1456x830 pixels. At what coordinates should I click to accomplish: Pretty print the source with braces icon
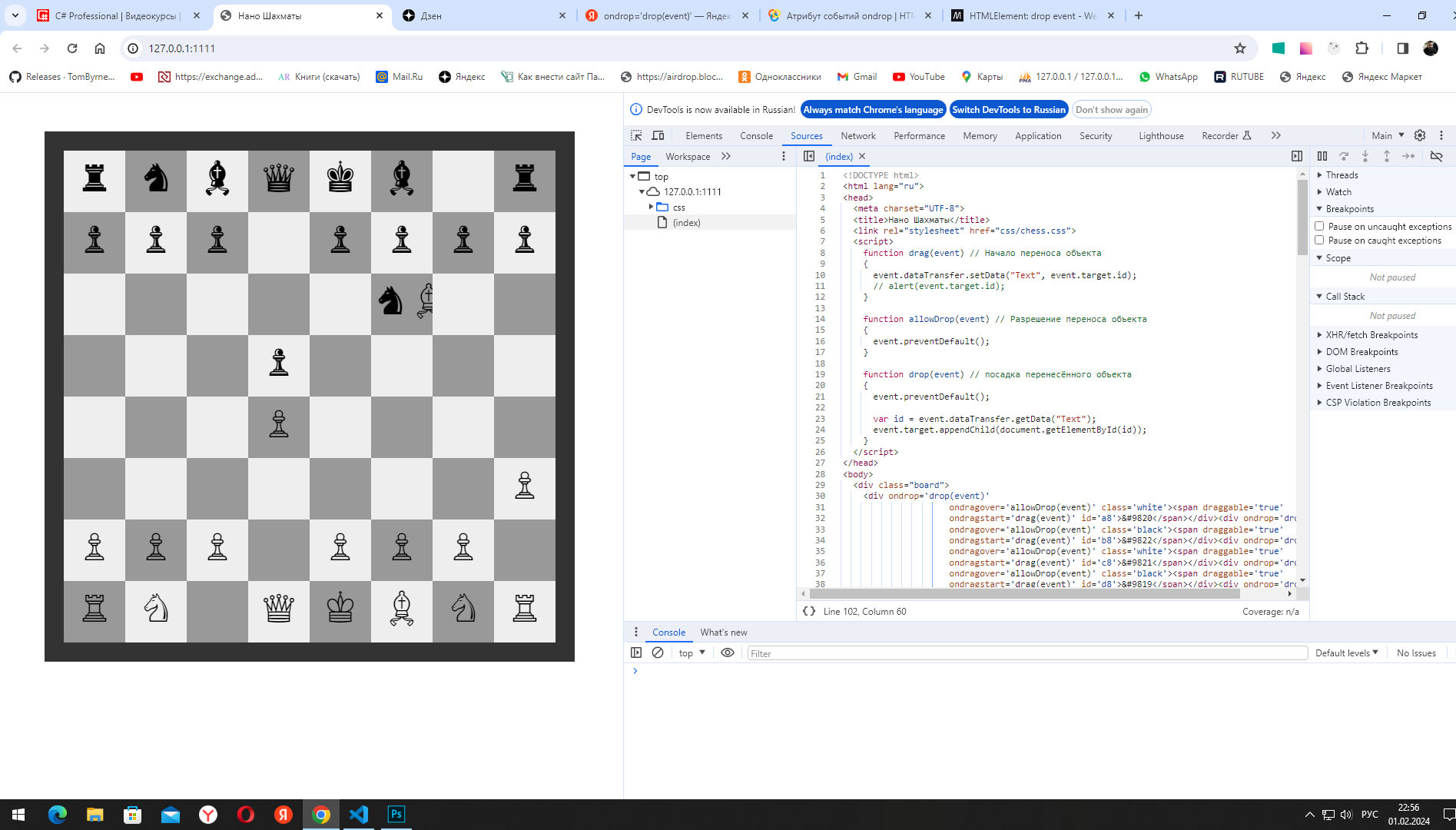point(809,611)
